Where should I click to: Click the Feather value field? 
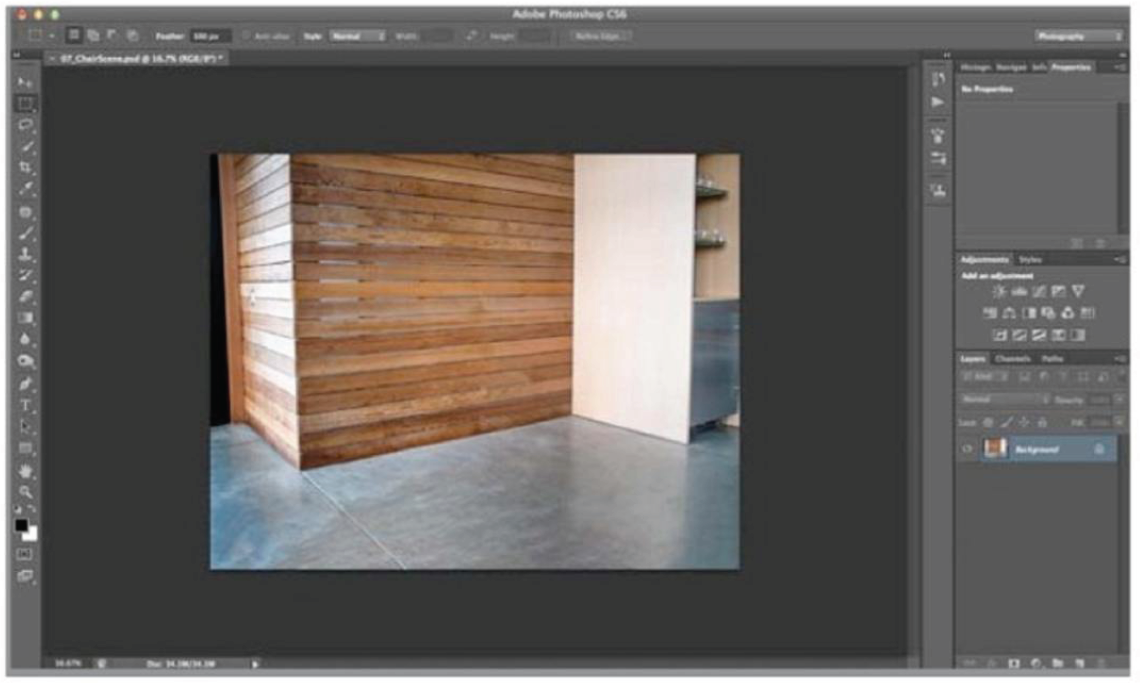pyautogui.click(x=210, y=36)
